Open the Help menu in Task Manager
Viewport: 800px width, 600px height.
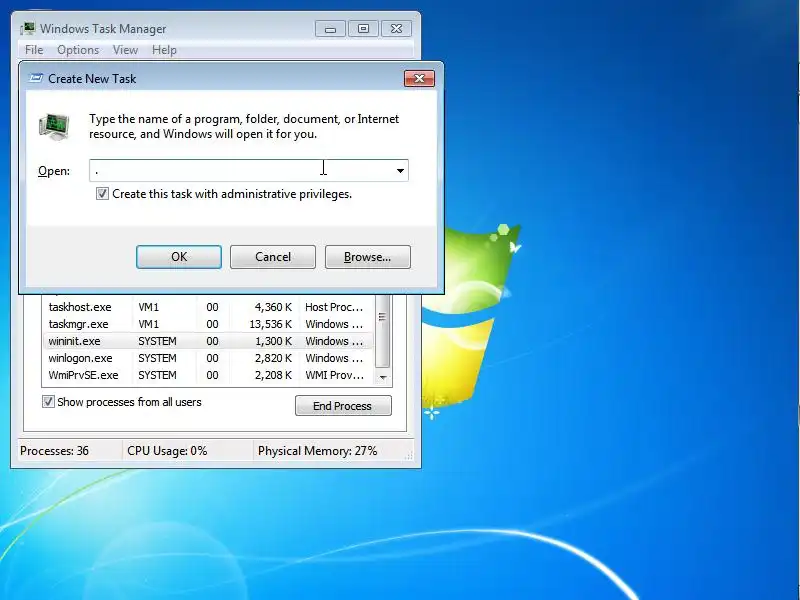pyautogui.click(x=164, y=50)
